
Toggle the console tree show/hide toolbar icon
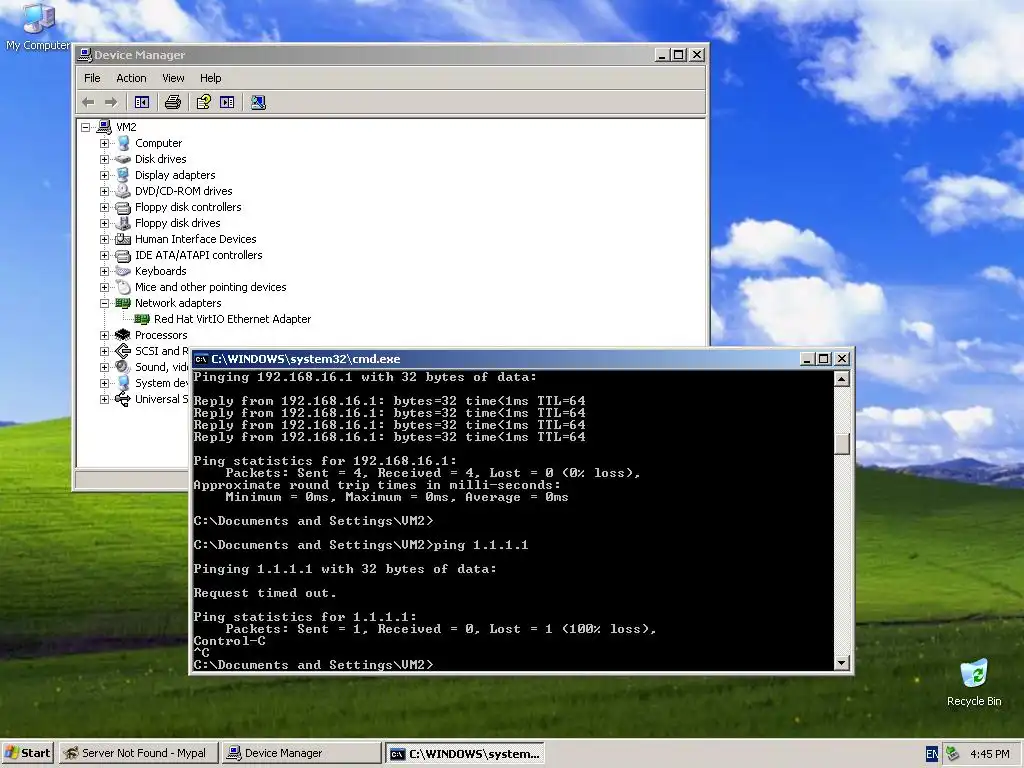142,103
